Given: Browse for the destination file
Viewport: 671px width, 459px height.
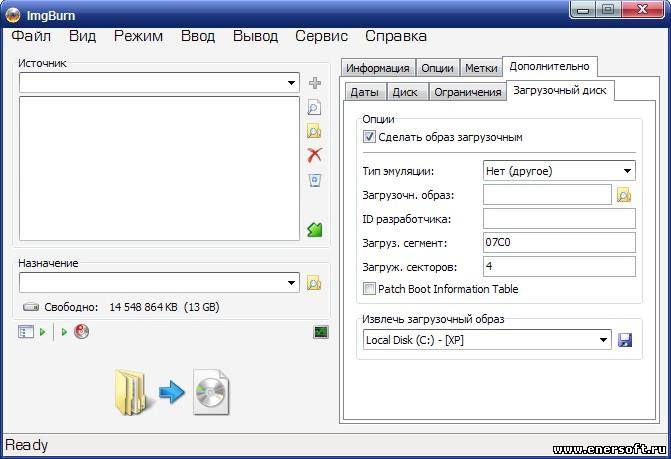Looking at the screenshot, I should pos(314,283).
